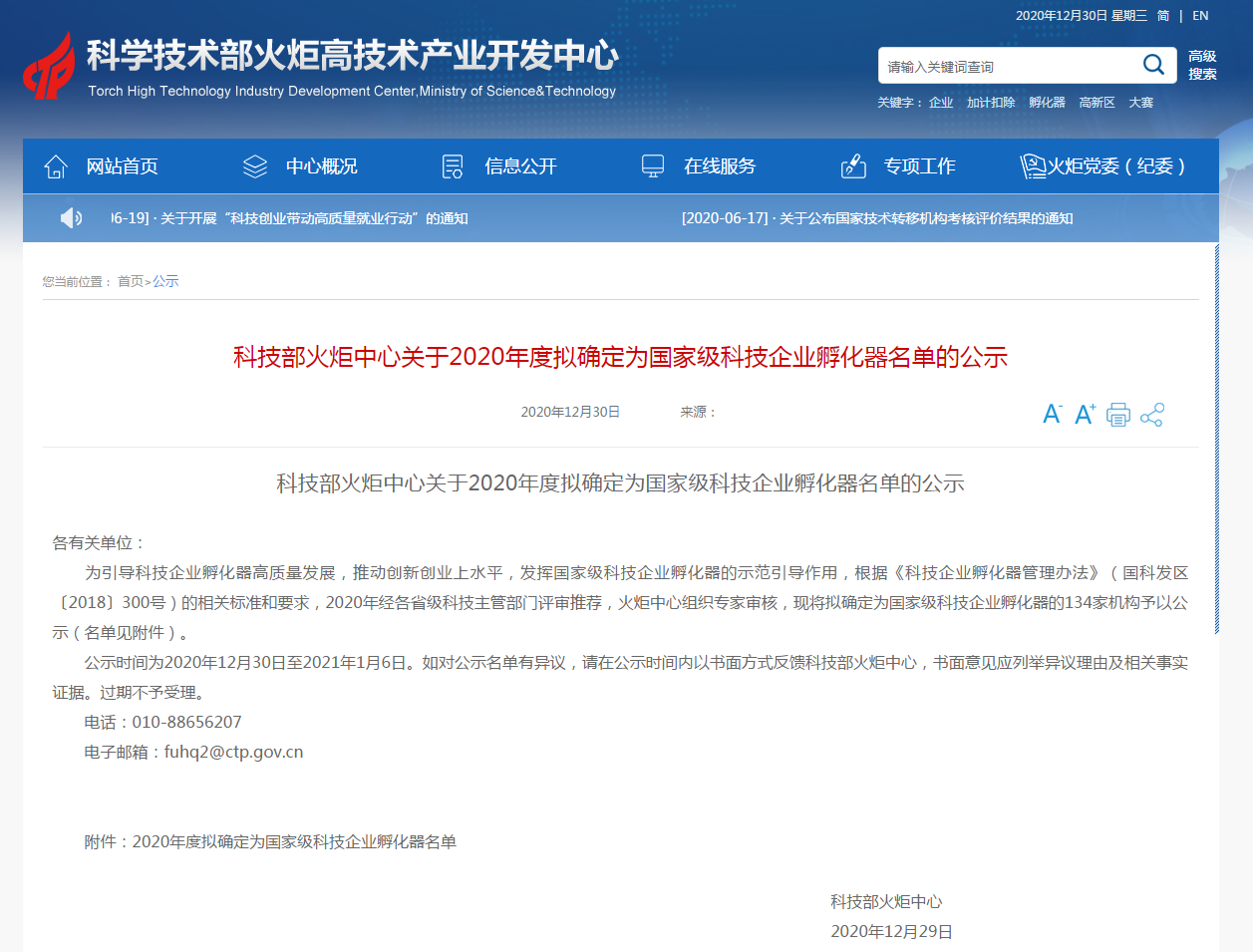Click the 孵化器 keyword link

coord(1047,103)
